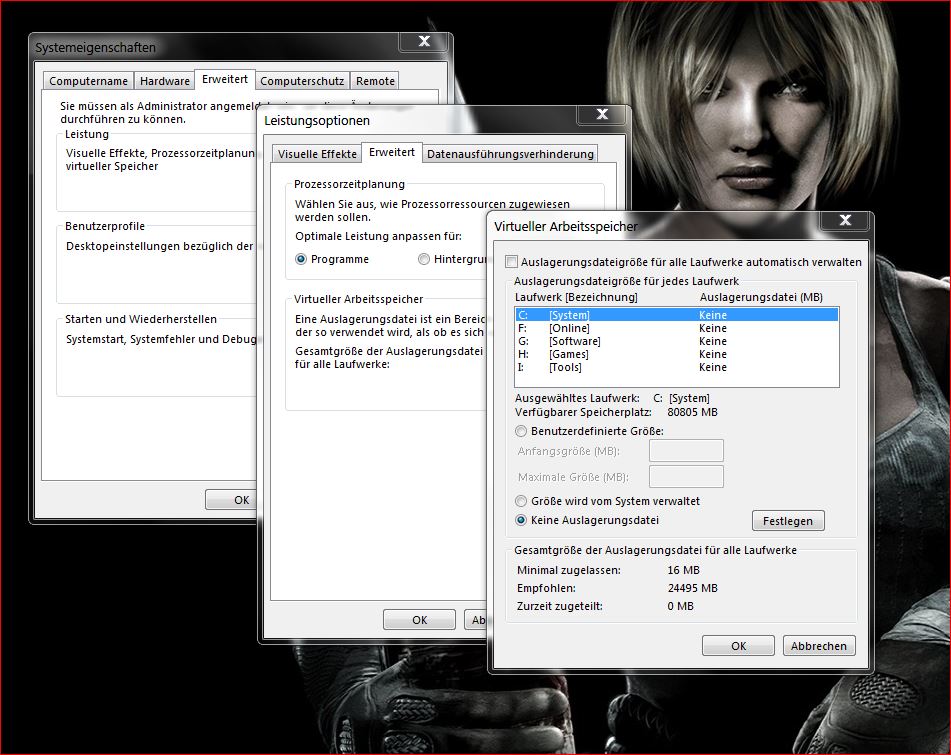Click OK in Systemeigenschaften window
Screen dimensions: 951x755
click(231, 500)
